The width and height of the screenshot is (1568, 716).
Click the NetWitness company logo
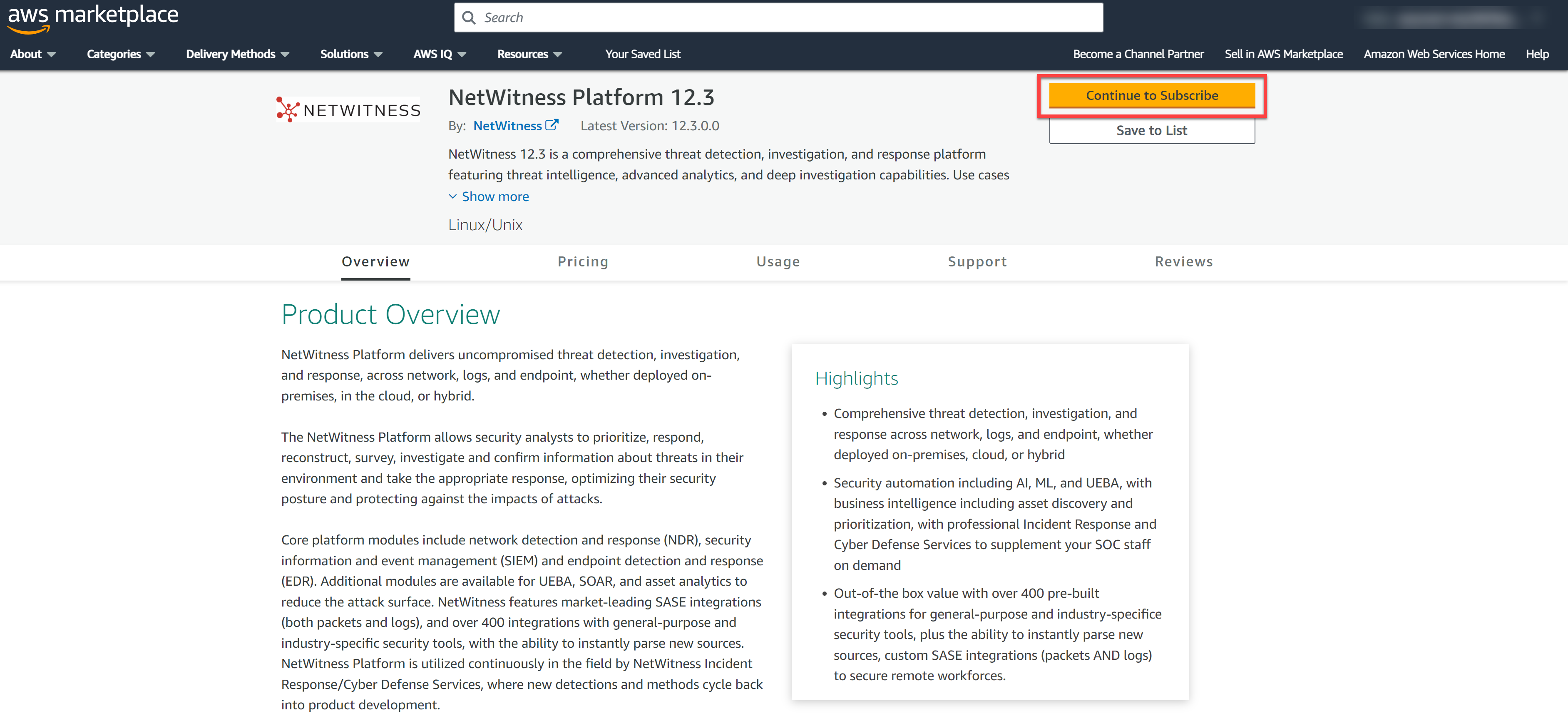pyautogui.click(x=348, y=109)
